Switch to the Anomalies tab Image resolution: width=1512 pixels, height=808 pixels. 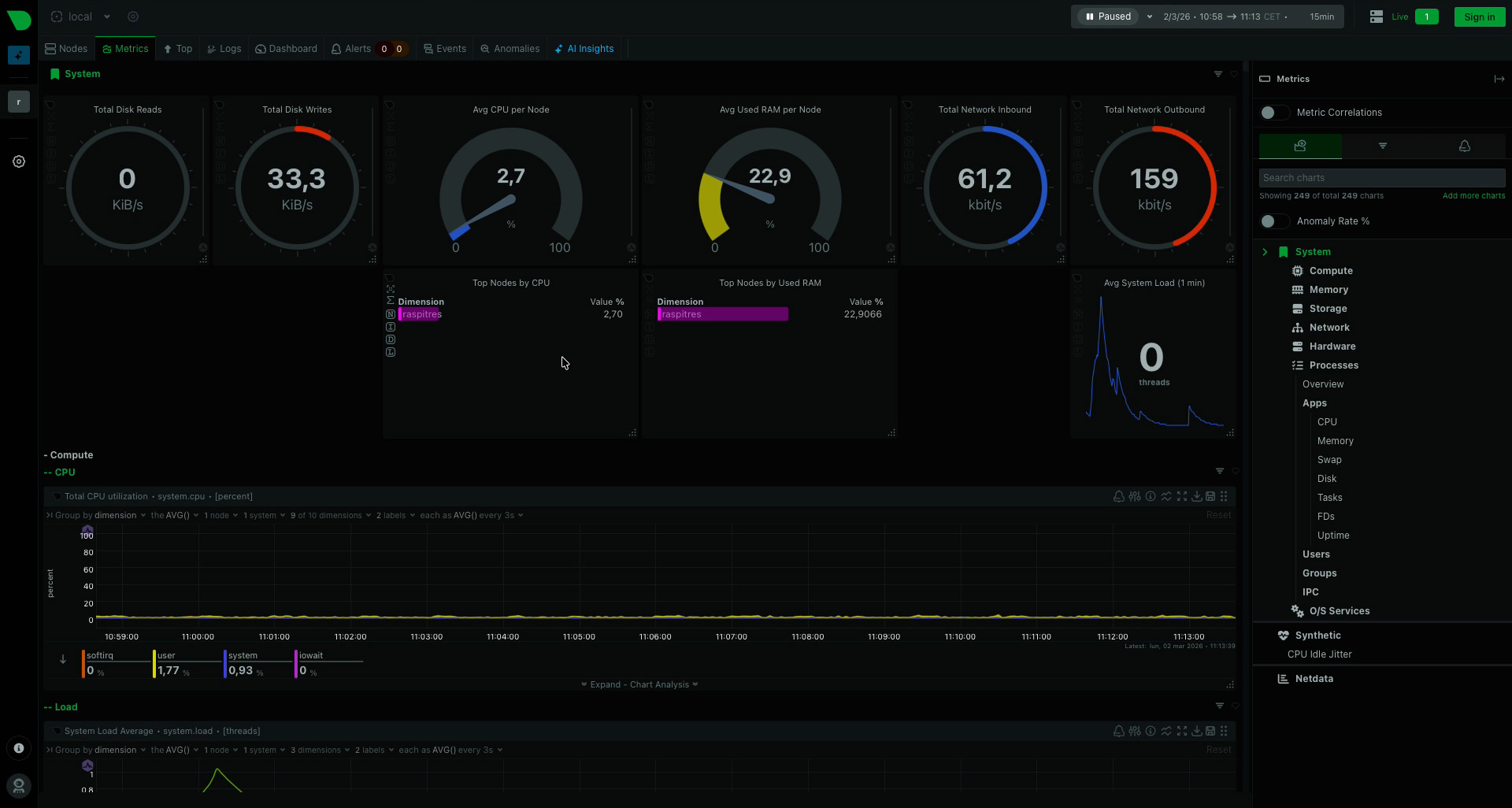pos(510,48)
